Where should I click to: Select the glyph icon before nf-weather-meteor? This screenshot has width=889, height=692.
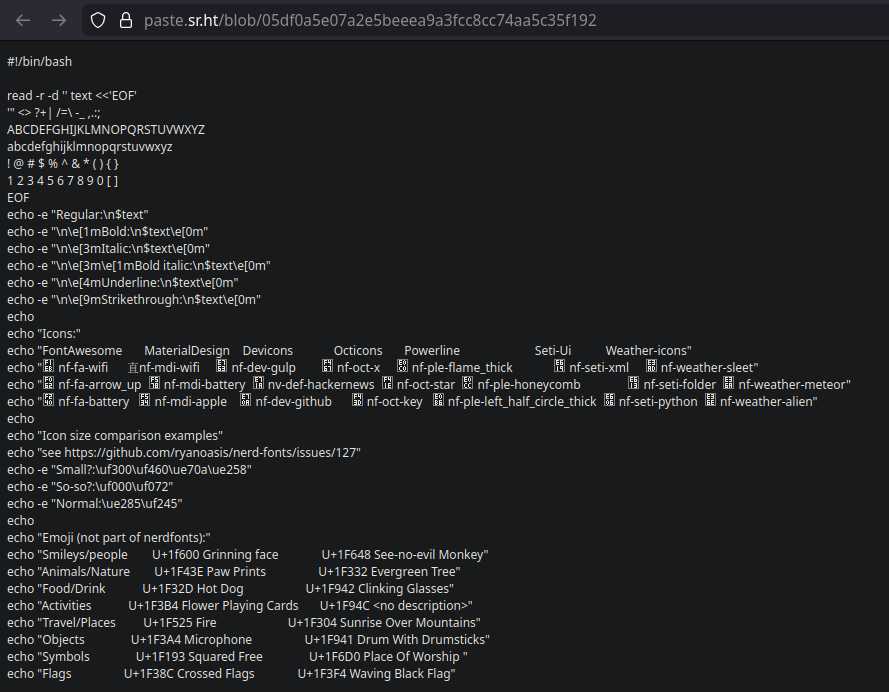tap(729, 385)
